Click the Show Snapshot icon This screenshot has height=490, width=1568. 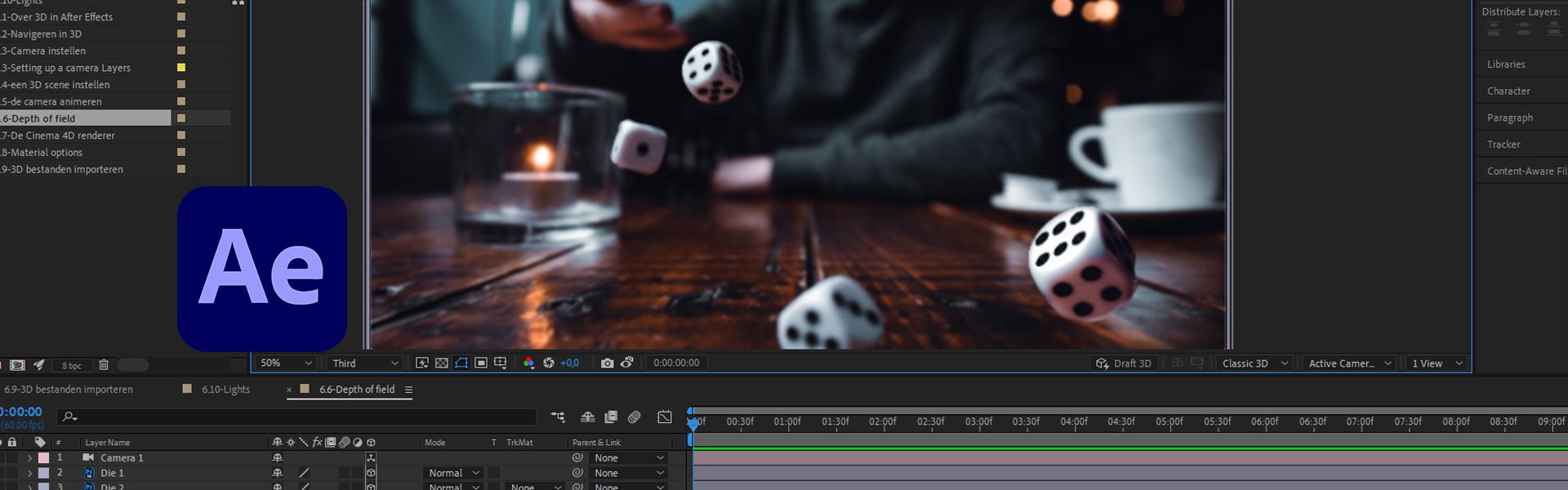pyautogui.click(x=627, y=363)
